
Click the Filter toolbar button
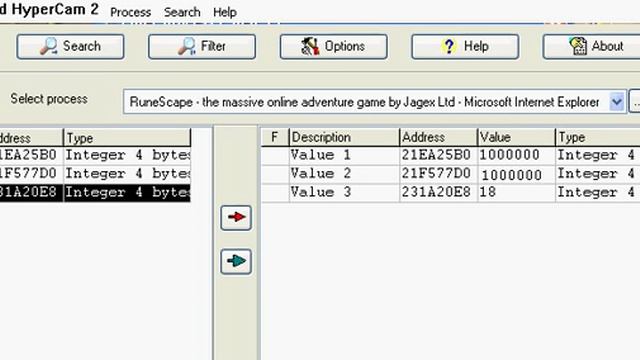(x=202, y=47)
